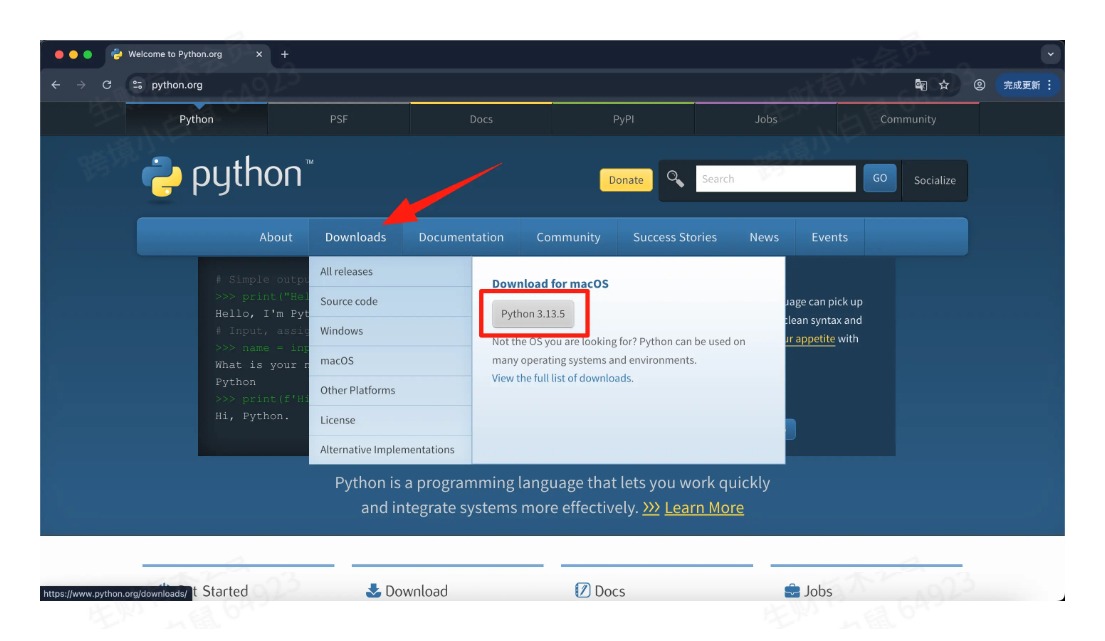Open site info icon in address bar
1105x641 pixels.
click(x=137, y=85)
